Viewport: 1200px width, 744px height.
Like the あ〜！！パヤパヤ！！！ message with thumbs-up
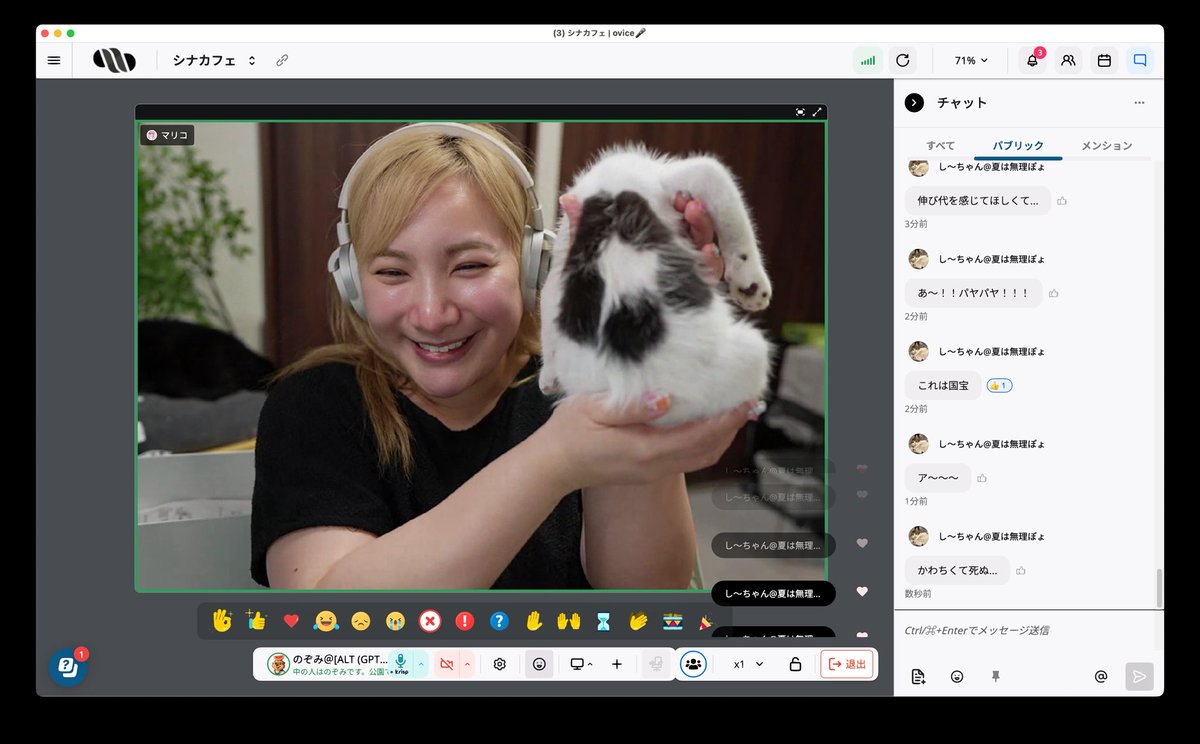tap(1054, 293)
